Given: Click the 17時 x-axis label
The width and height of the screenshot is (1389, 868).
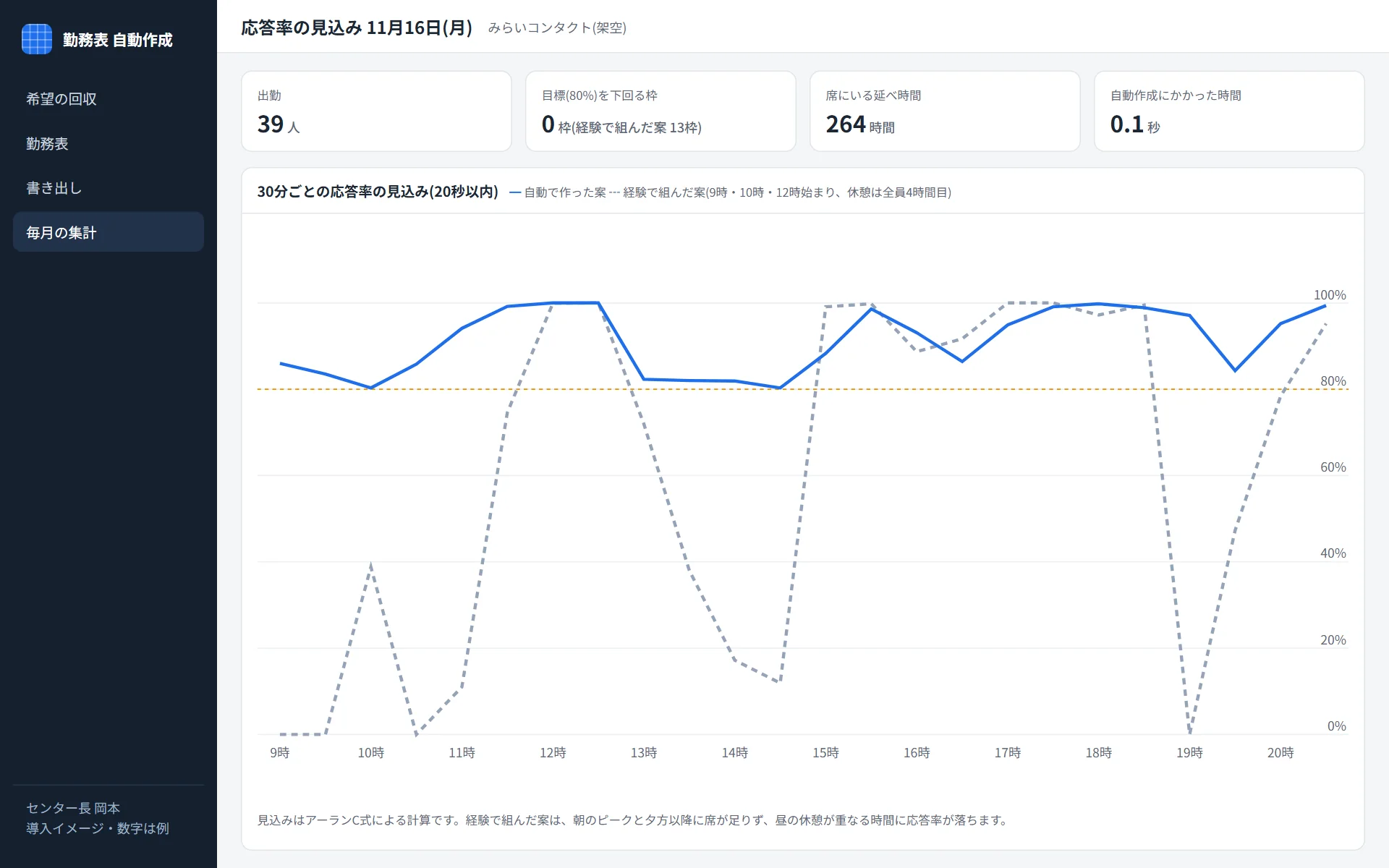Looking at the screenshot, I should click(x=1008, y=753).
